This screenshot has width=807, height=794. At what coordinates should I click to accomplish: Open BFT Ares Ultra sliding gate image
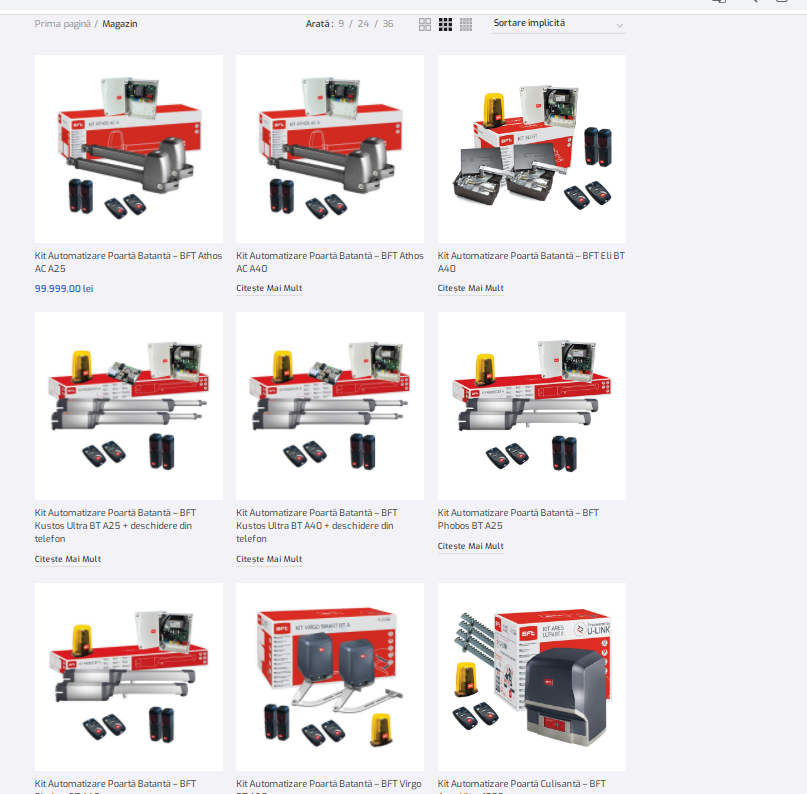click(x=532, y=677)
